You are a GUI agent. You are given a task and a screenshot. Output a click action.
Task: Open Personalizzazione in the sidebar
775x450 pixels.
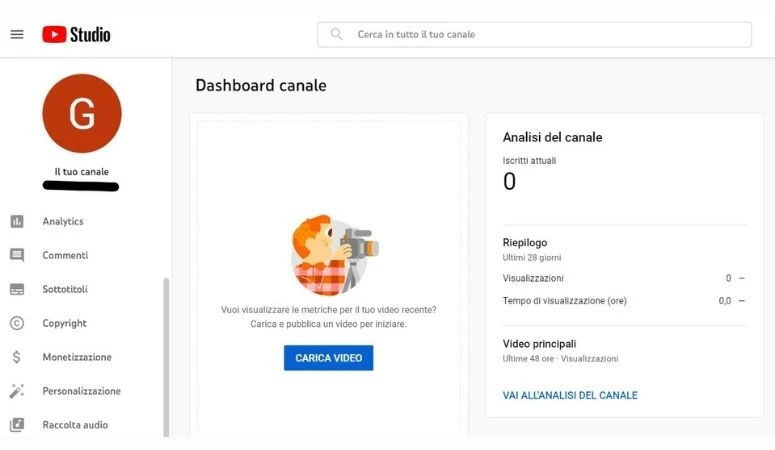point(82,391)
